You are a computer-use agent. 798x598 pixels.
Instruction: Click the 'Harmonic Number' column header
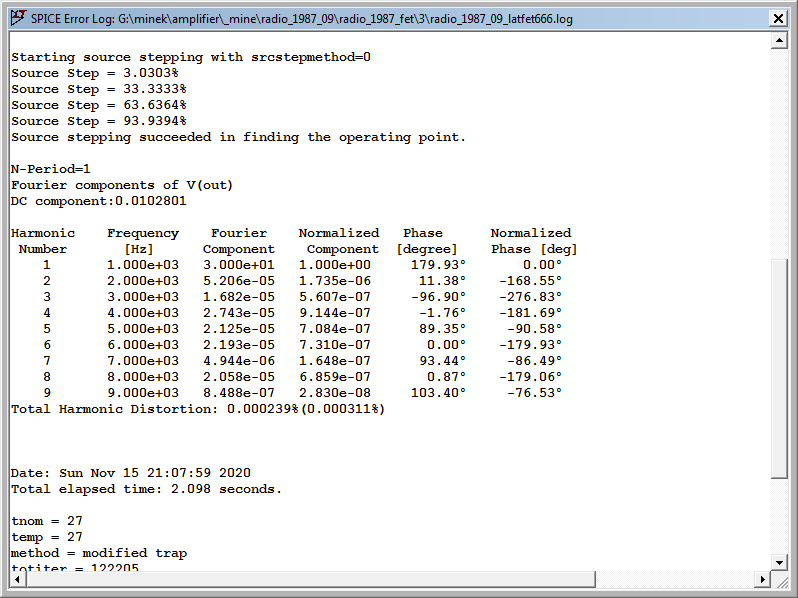pos(43,241)
